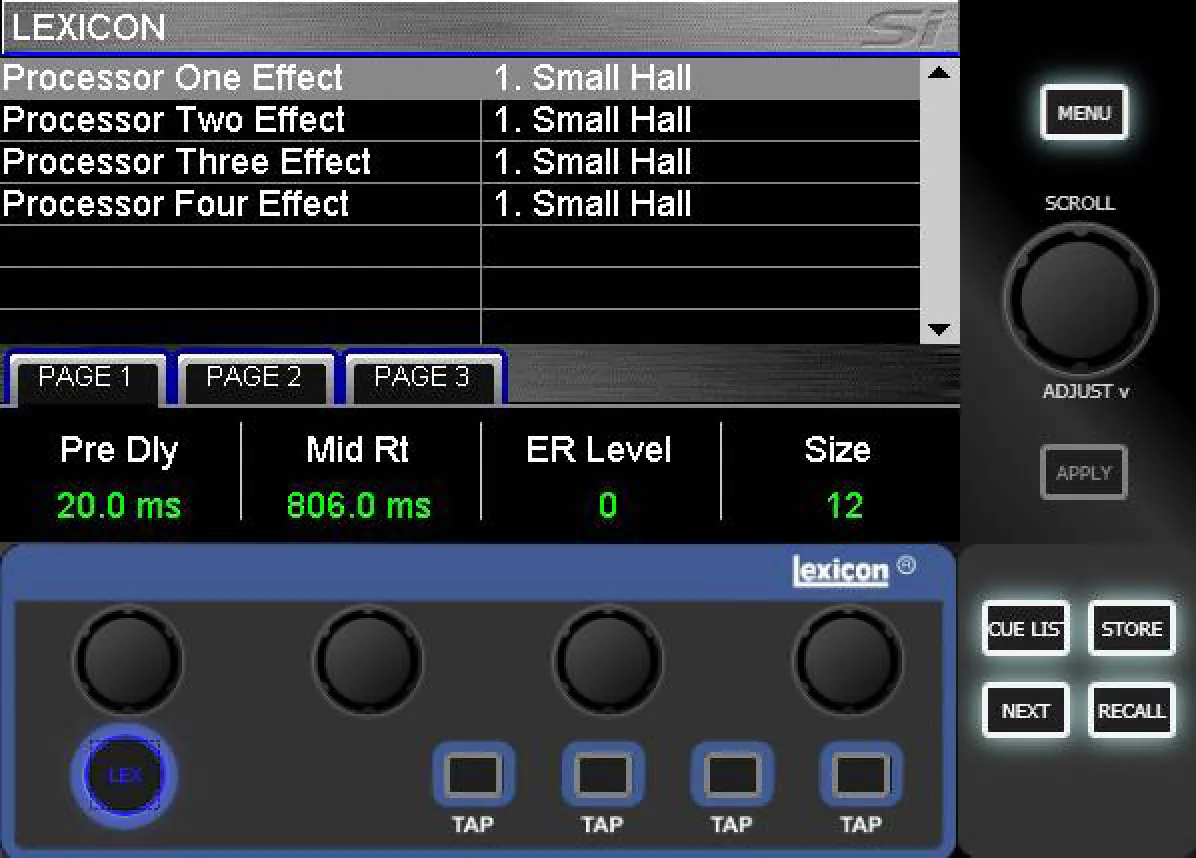
Task: Click the scroll down arrow of the effect list
Action: (x=939, y=329)
